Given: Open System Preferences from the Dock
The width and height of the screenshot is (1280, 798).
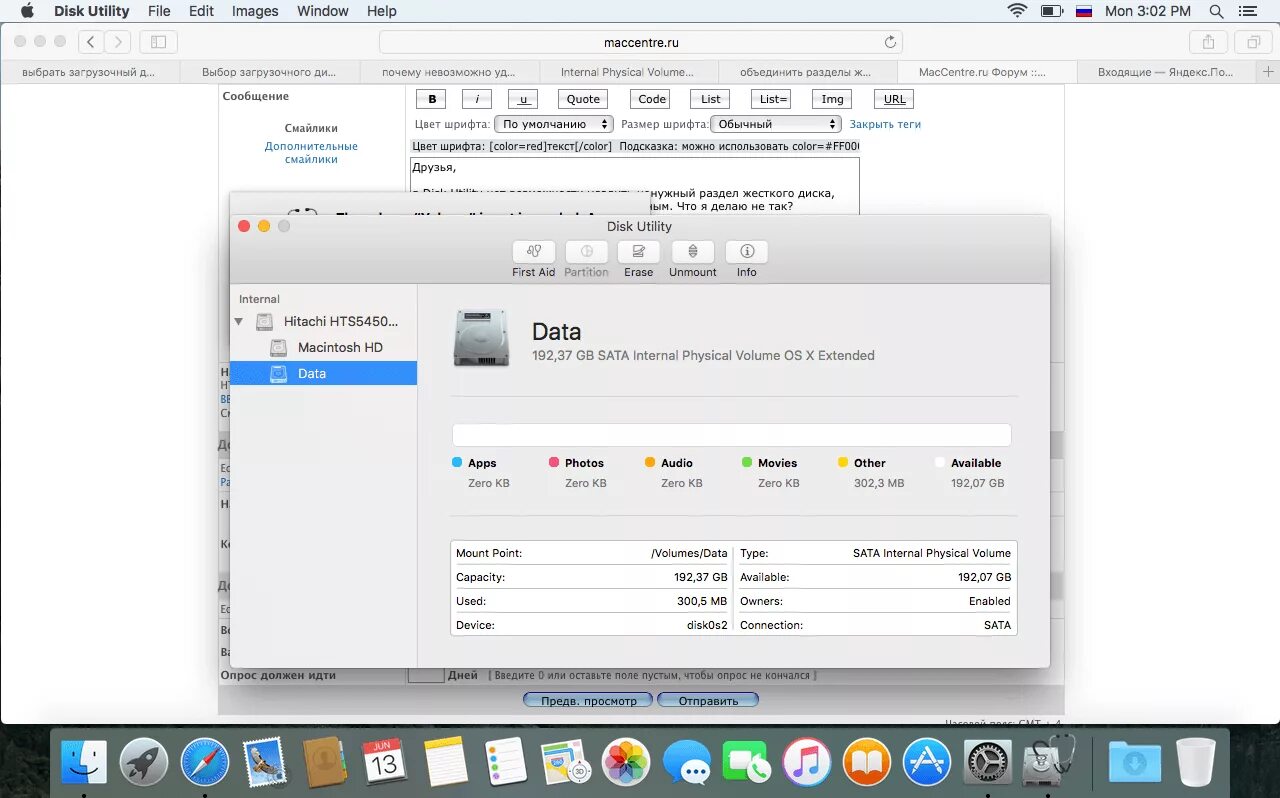Looking at the screenshot, I should click(987, 763).
